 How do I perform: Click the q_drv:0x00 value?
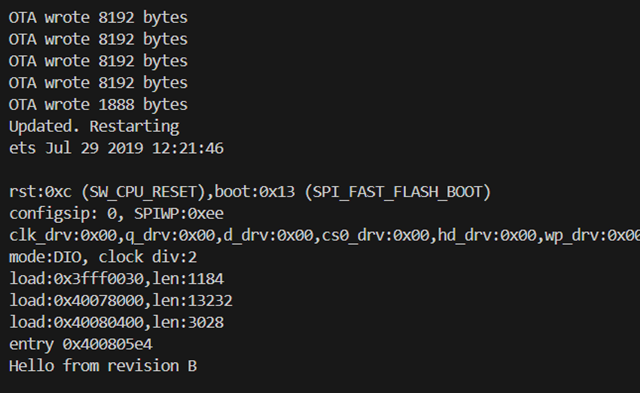click(x=170, y=235)
